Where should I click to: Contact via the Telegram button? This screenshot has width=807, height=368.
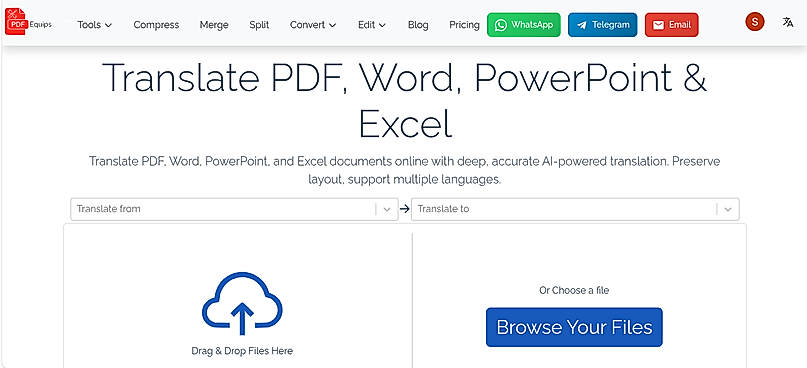pyautogui.click(x=603, y=25)
